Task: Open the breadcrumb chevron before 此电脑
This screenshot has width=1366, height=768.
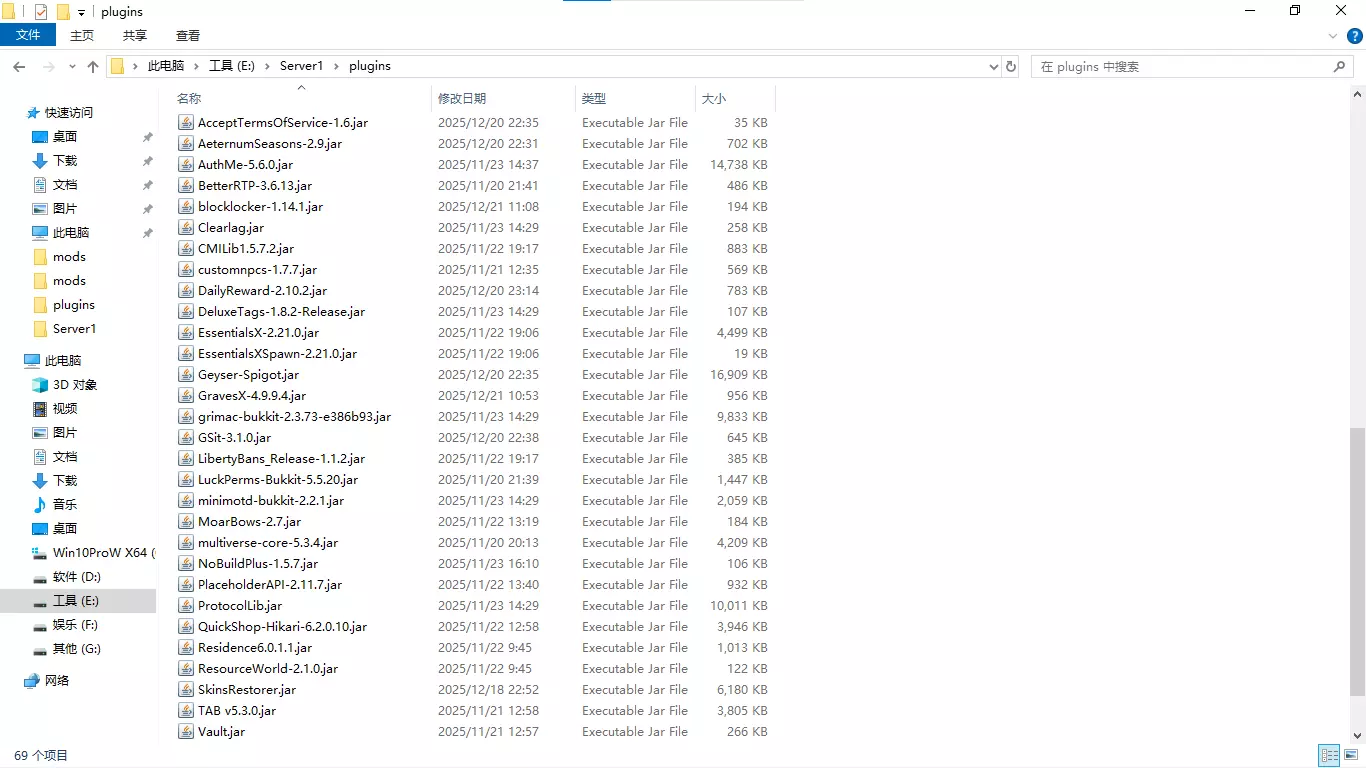Action: (x=136, y=67)
